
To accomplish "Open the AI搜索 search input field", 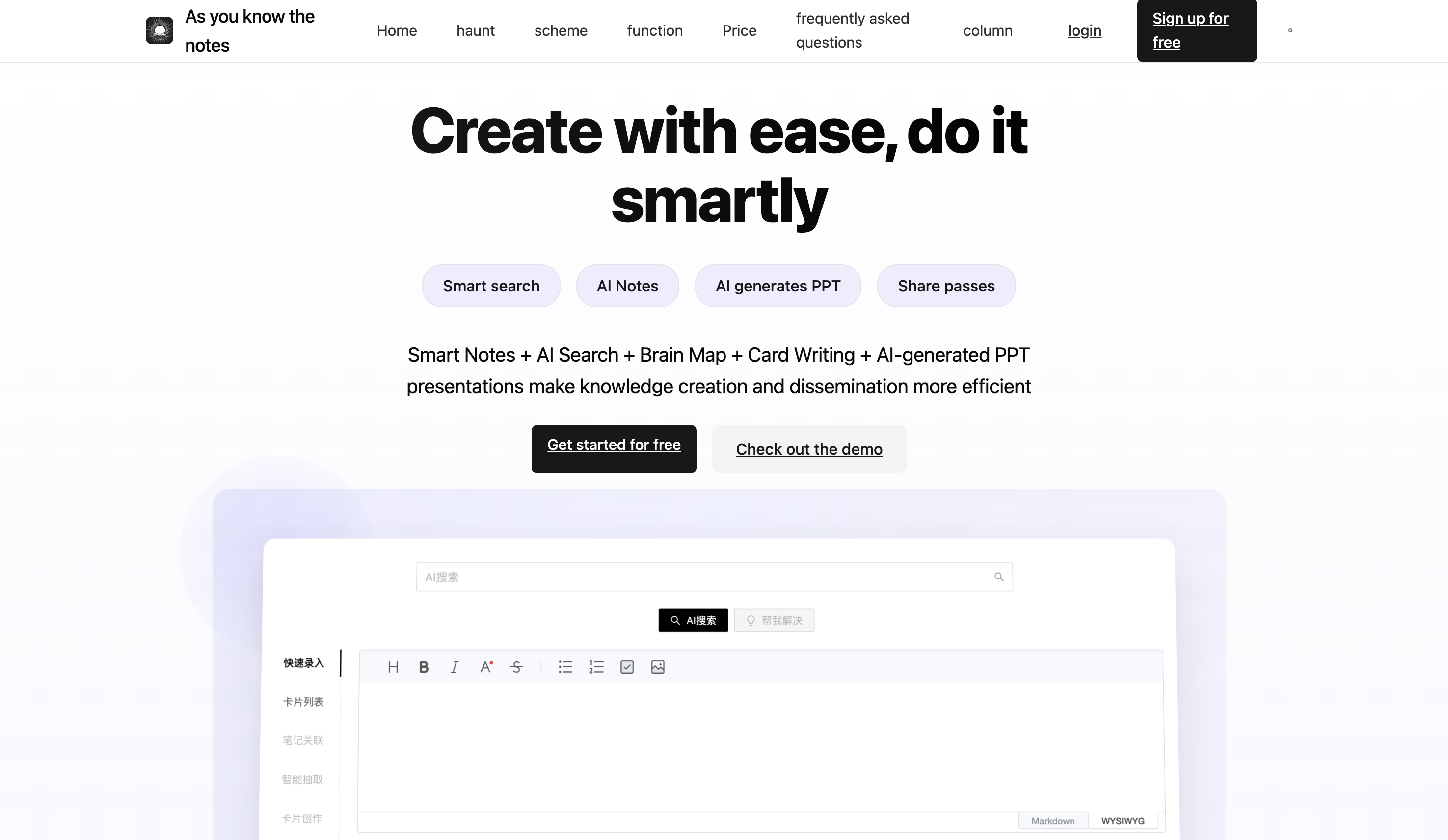I will [713, 577].
